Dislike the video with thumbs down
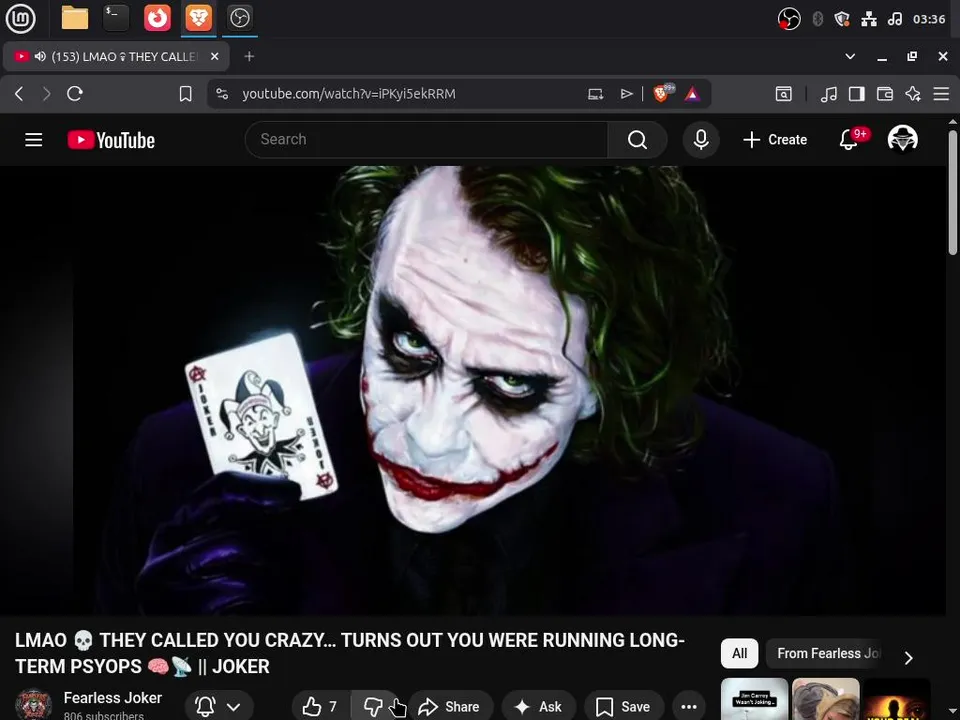 373,707
